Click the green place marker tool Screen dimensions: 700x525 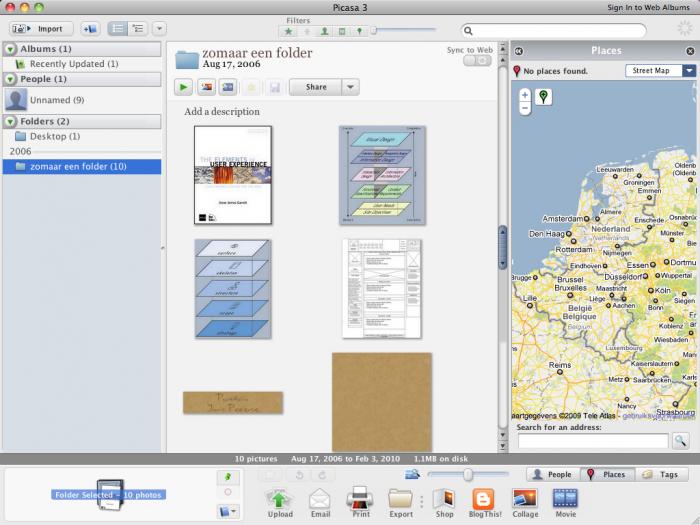543,96
